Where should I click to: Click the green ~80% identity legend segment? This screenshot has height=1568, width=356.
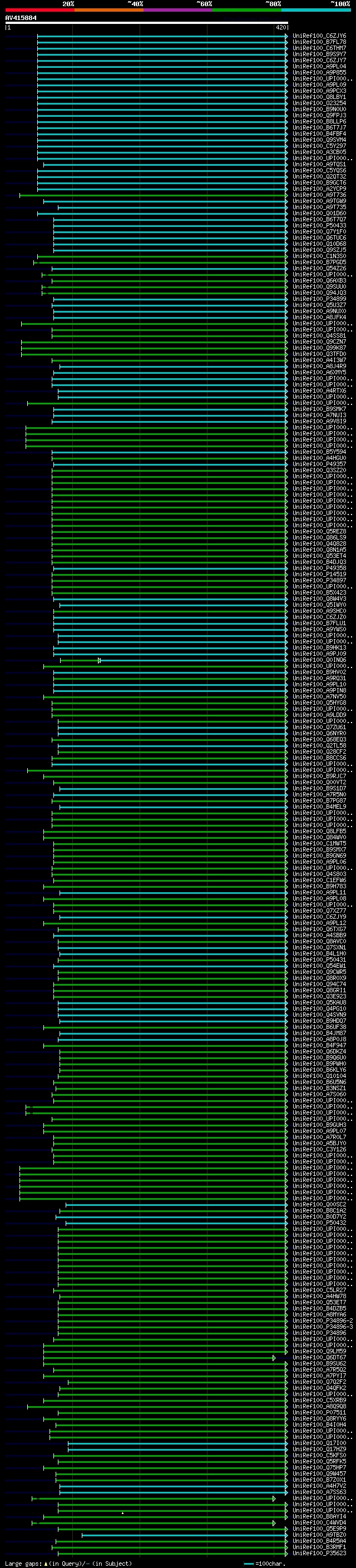tap(247, 10)
